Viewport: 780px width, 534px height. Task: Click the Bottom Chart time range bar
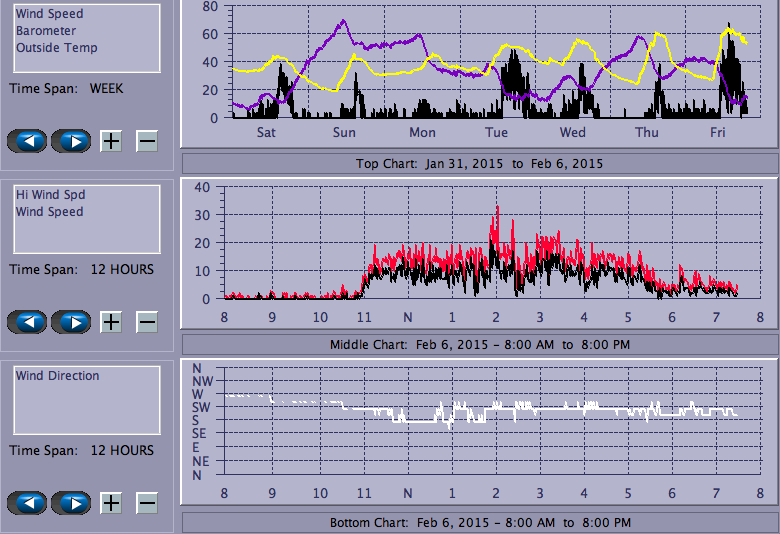pos(479,523)
